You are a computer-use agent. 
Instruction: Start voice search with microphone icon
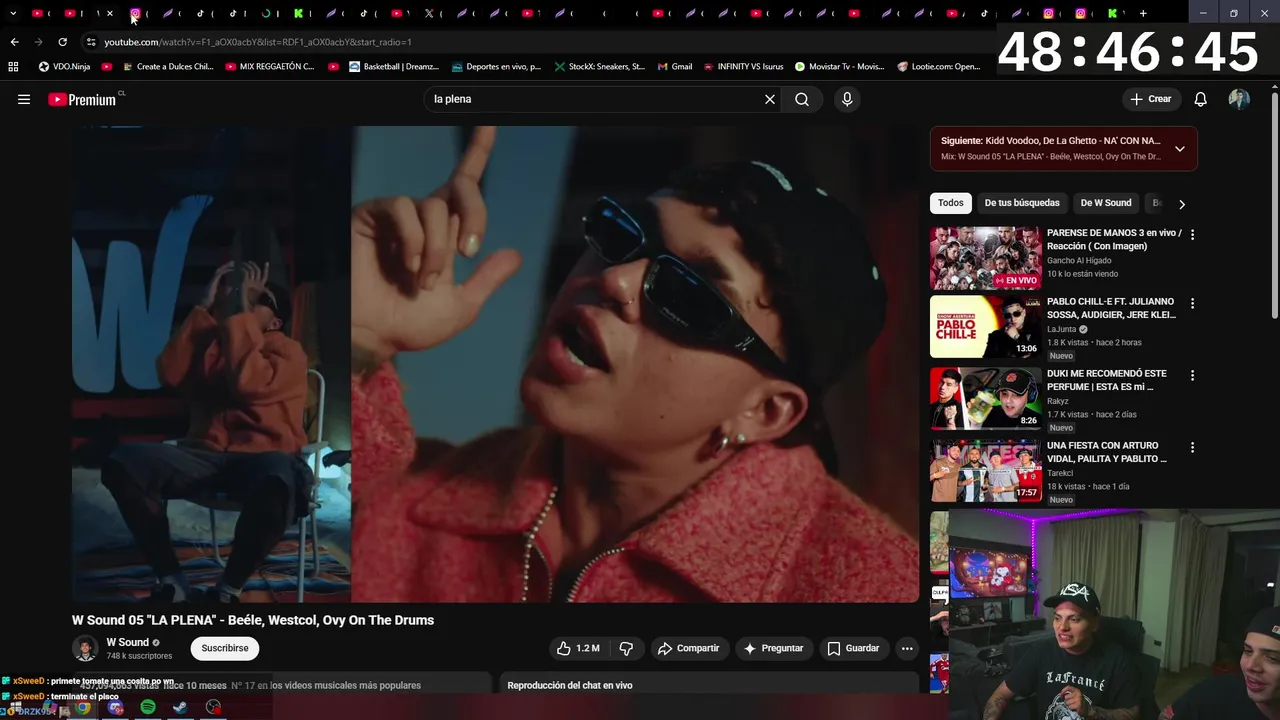pyautogui.click(x=847, y=99)
